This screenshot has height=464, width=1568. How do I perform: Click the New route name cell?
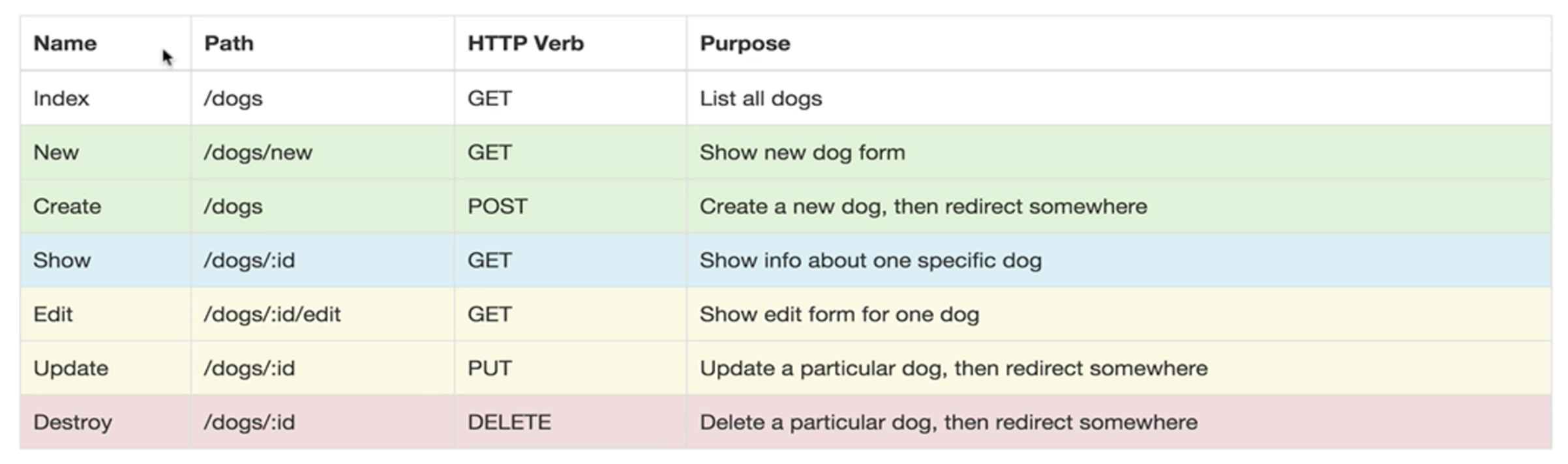[56, 152]
